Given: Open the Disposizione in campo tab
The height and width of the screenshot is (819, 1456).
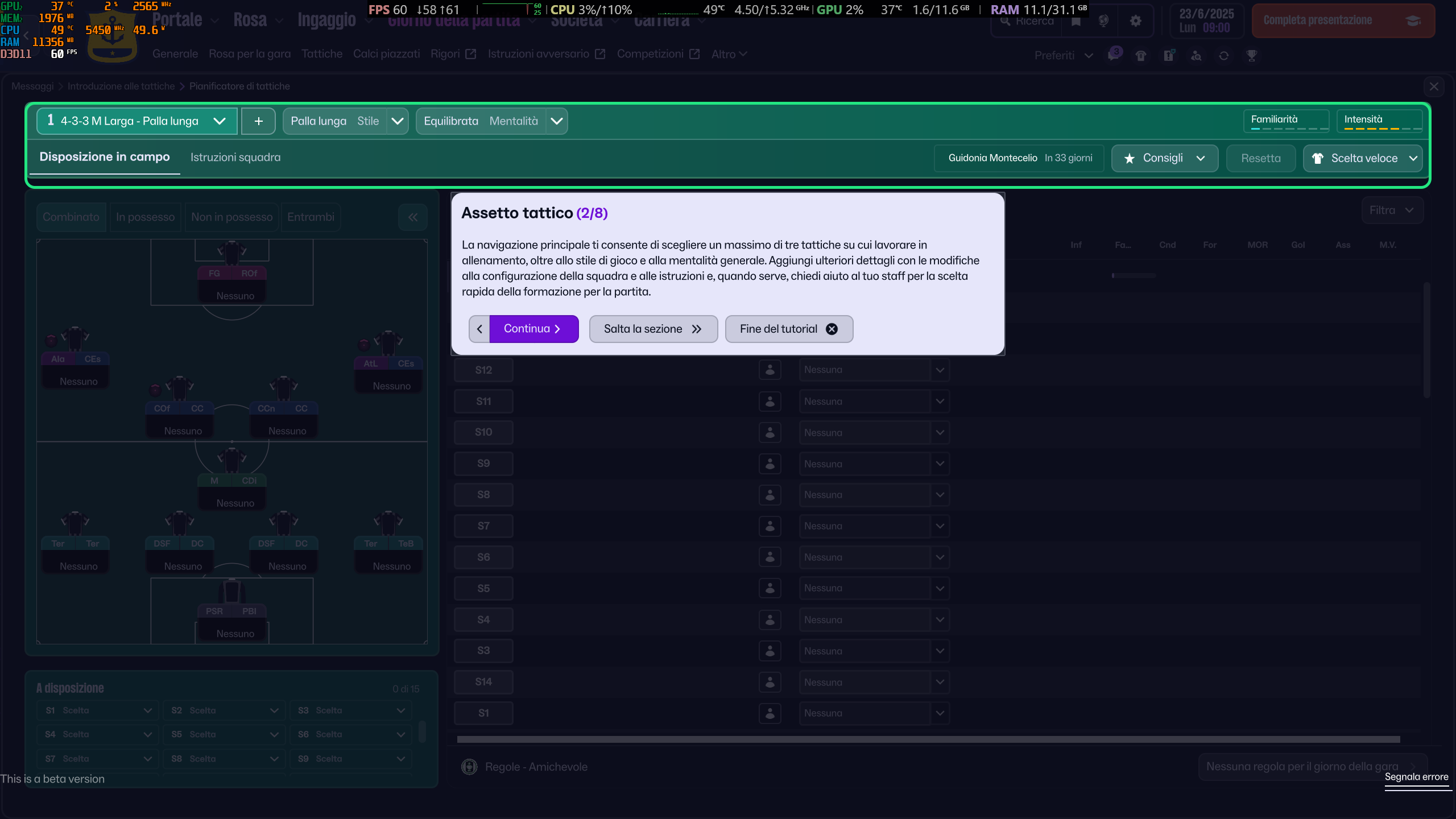Looking at the screenshot, I should point(105,157).
